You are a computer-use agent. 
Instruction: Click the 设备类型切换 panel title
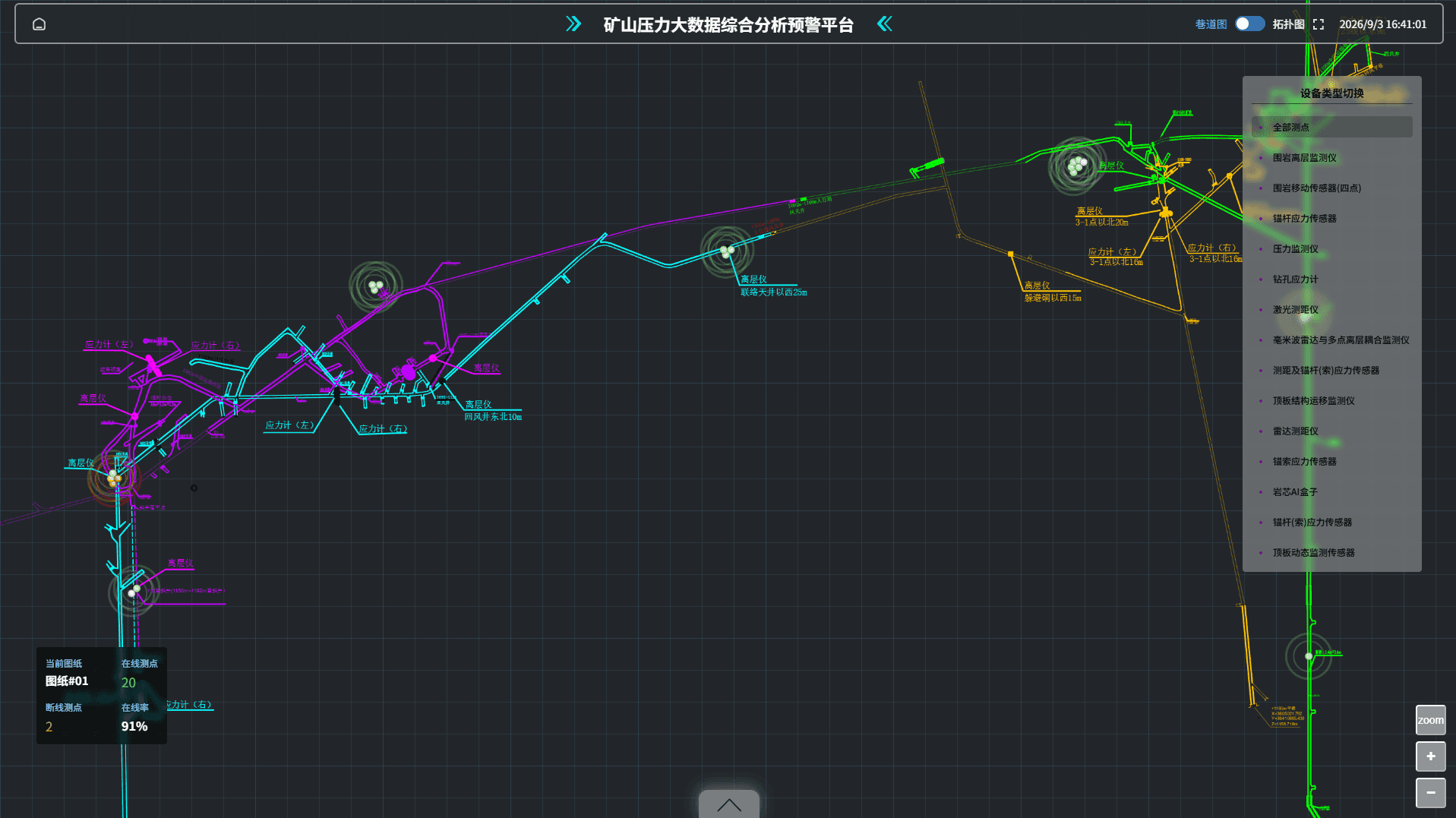click(1331, 93)
